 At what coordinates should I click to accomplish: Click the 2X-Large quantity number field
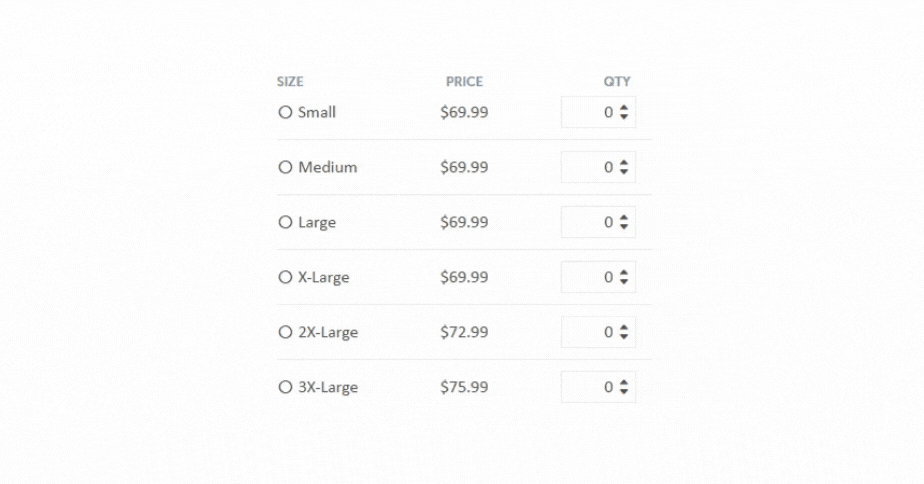[x=588, y=332]
